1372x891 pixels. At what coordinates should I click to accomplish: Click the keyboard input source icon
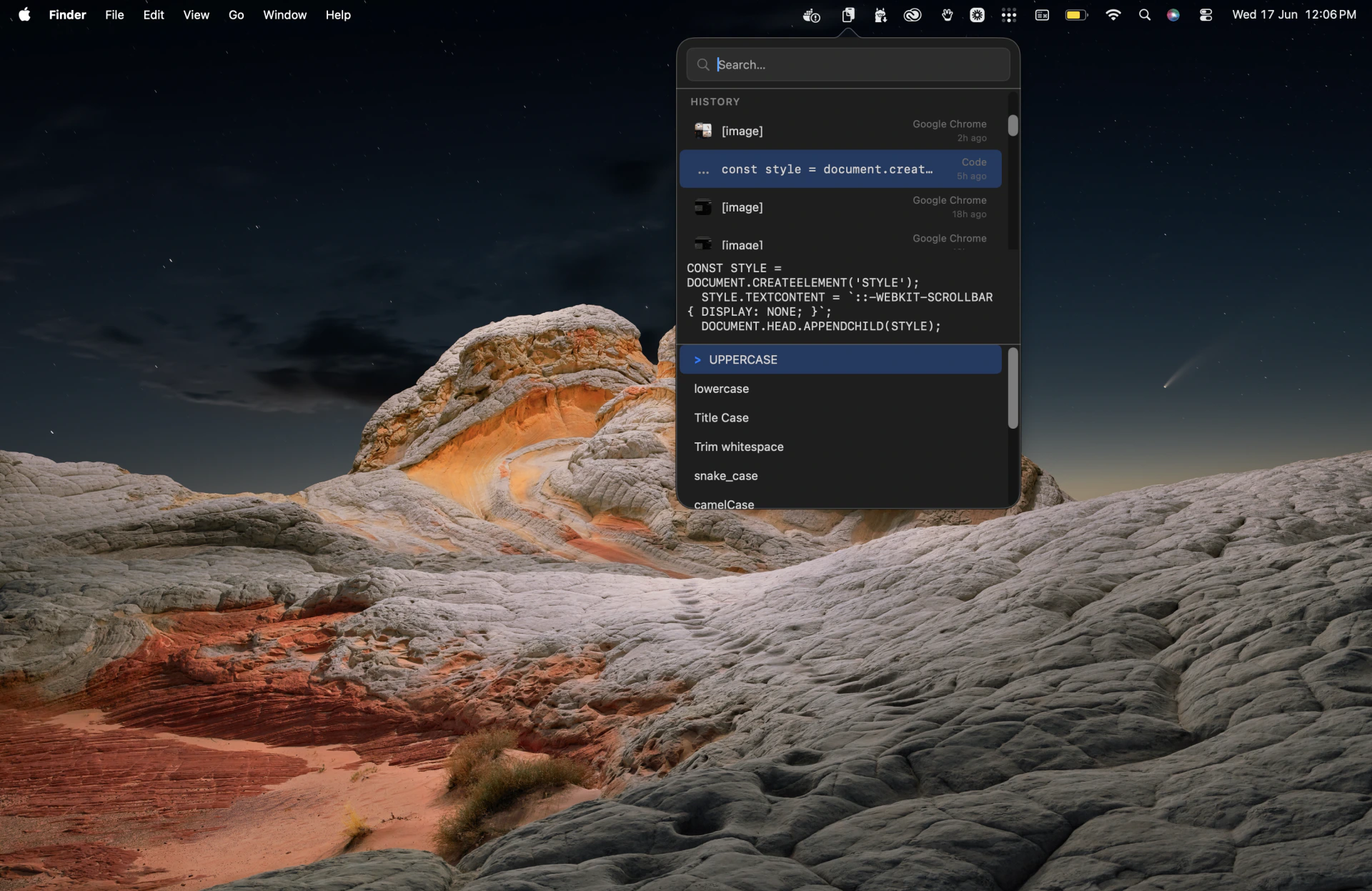[x=1042, y=15]
